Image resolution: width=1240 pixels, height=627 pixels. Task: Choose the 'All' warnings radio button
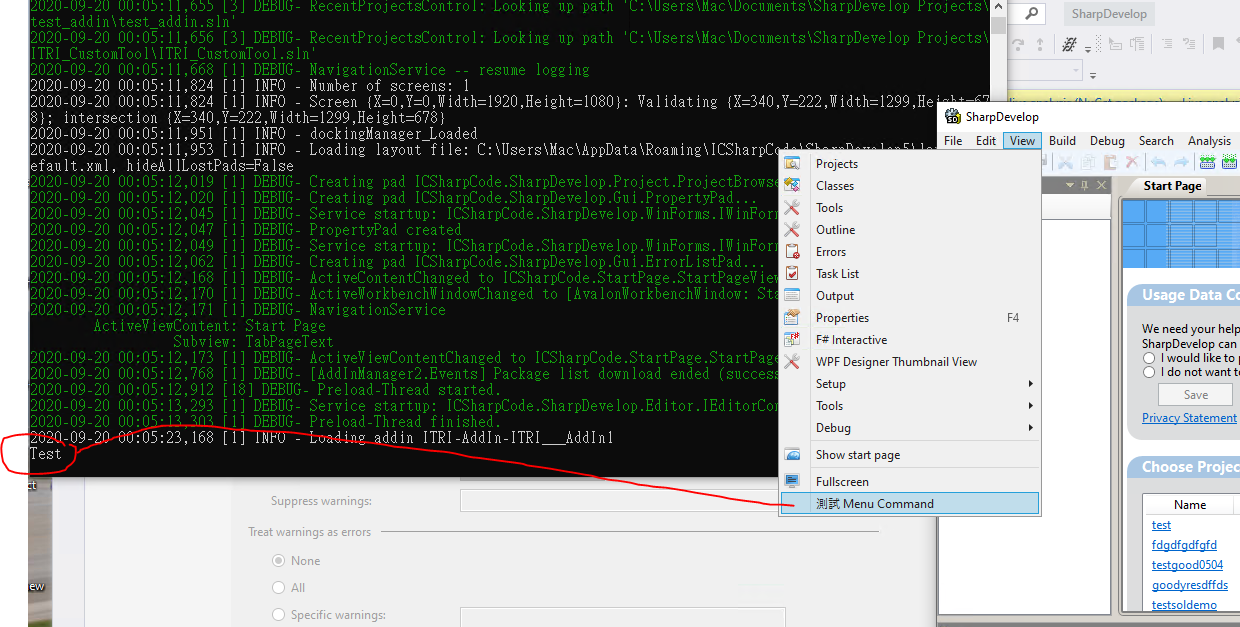278,587
